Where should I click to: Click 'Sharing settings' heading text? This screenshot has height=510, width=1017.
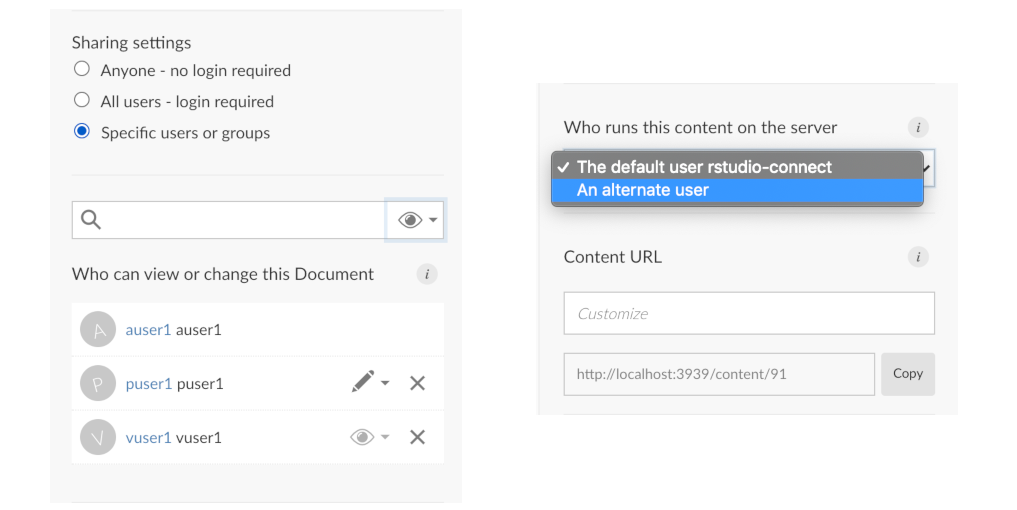click(132, 43)
